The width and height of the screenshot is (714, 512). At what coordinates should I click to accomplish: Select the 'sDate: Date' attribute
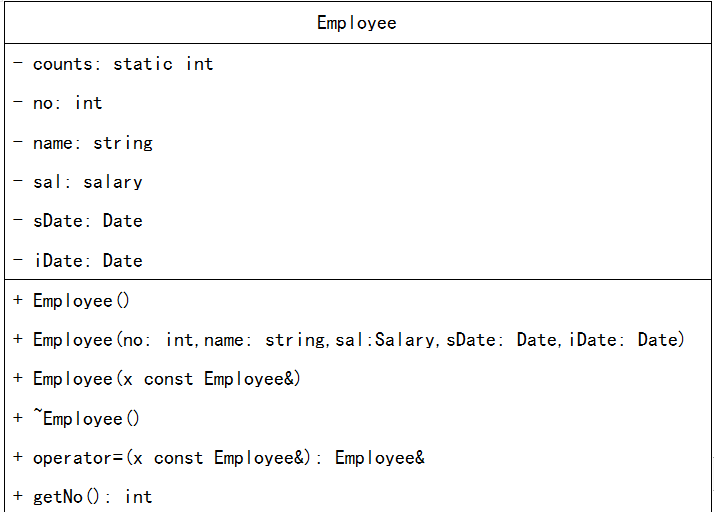pyautogui.click(x=78, y=221)
